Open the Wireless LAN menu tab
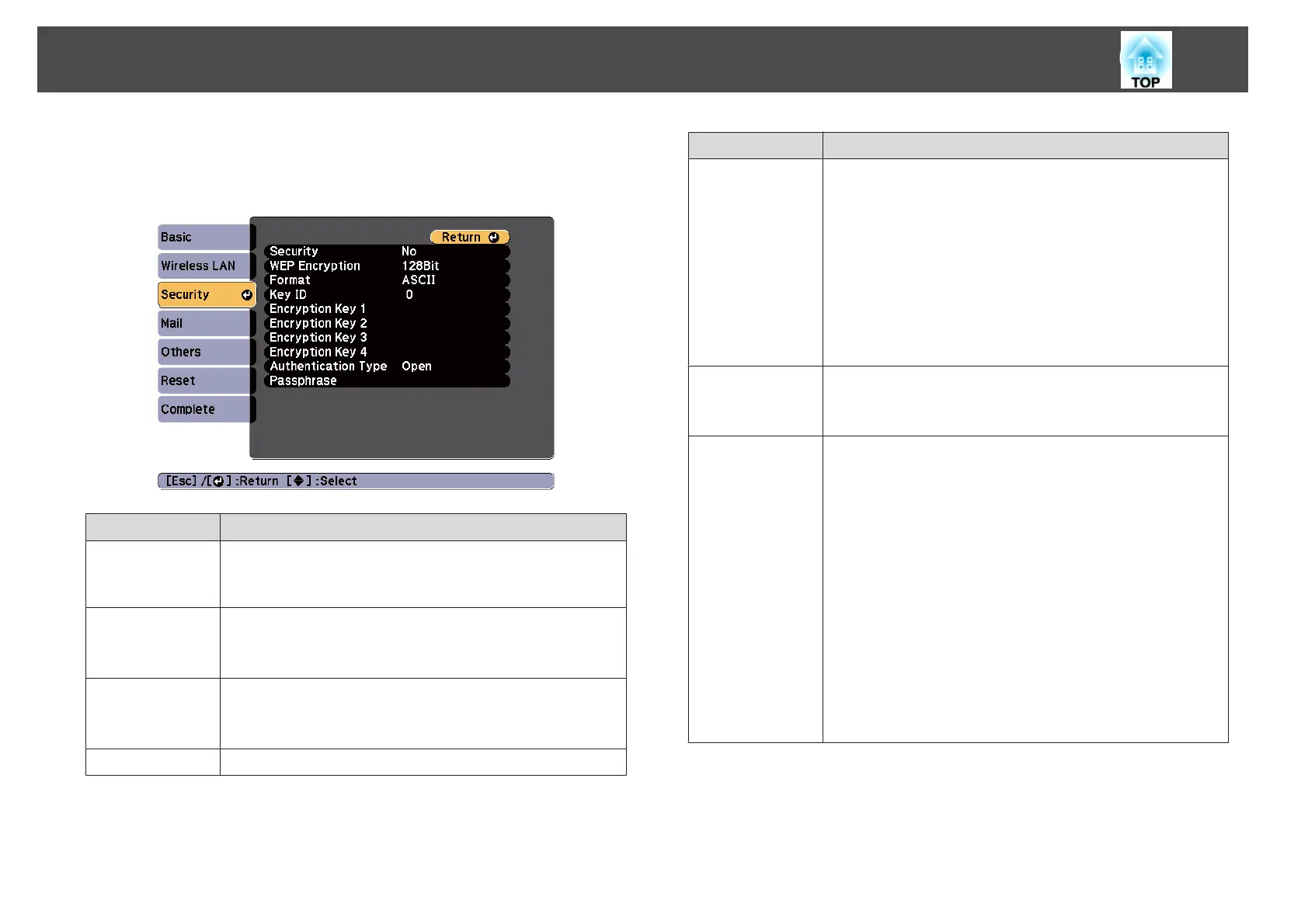1308x924 pixels. (x=206, y=266)
